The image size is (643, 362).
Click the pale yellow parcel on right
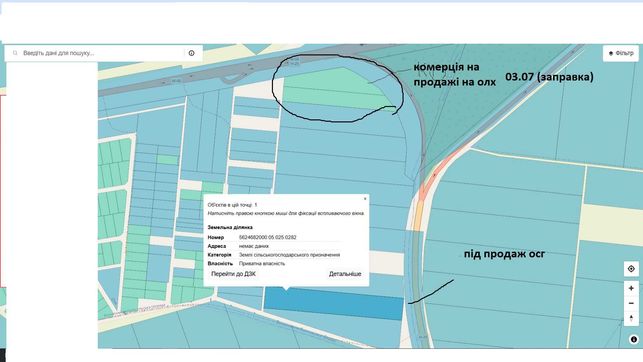pos(611,223)
